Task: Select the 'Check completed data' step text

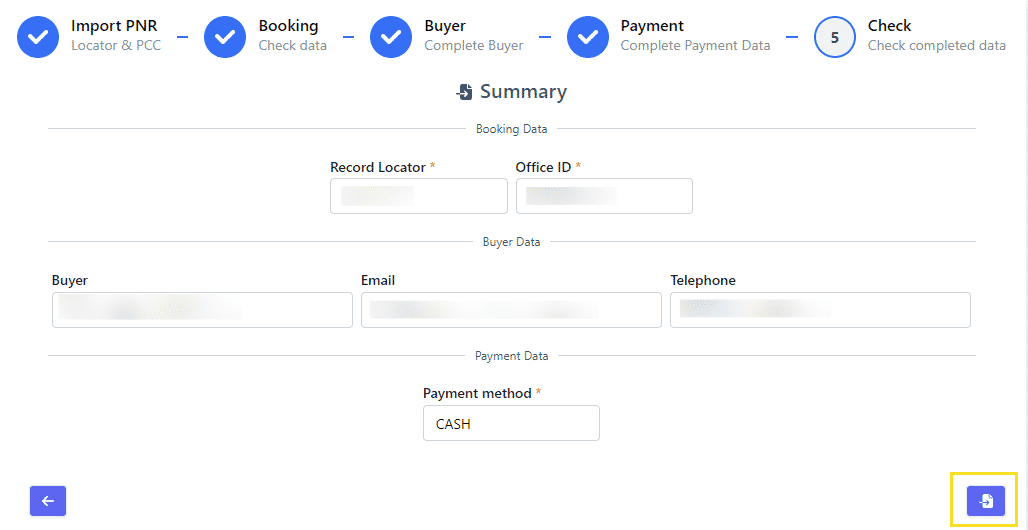Action: tap(936, 46)
